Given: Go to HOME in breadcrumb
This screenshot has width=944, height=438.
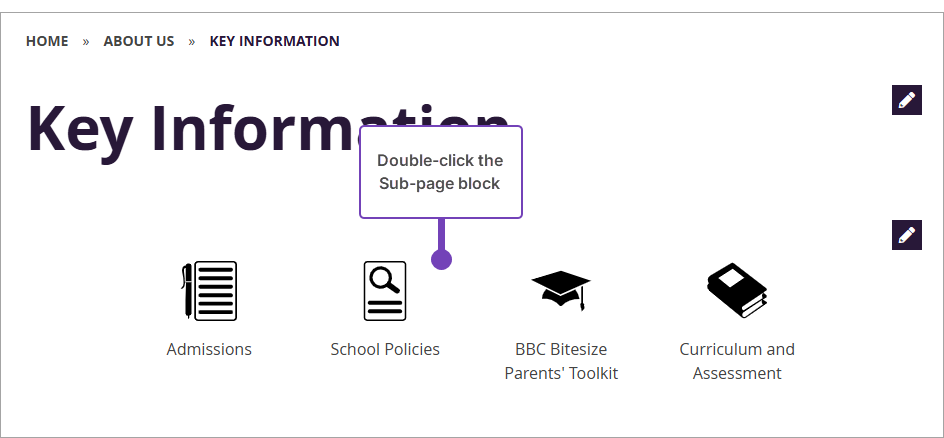Looking at the screenshot, I should [x=47, y=41].
